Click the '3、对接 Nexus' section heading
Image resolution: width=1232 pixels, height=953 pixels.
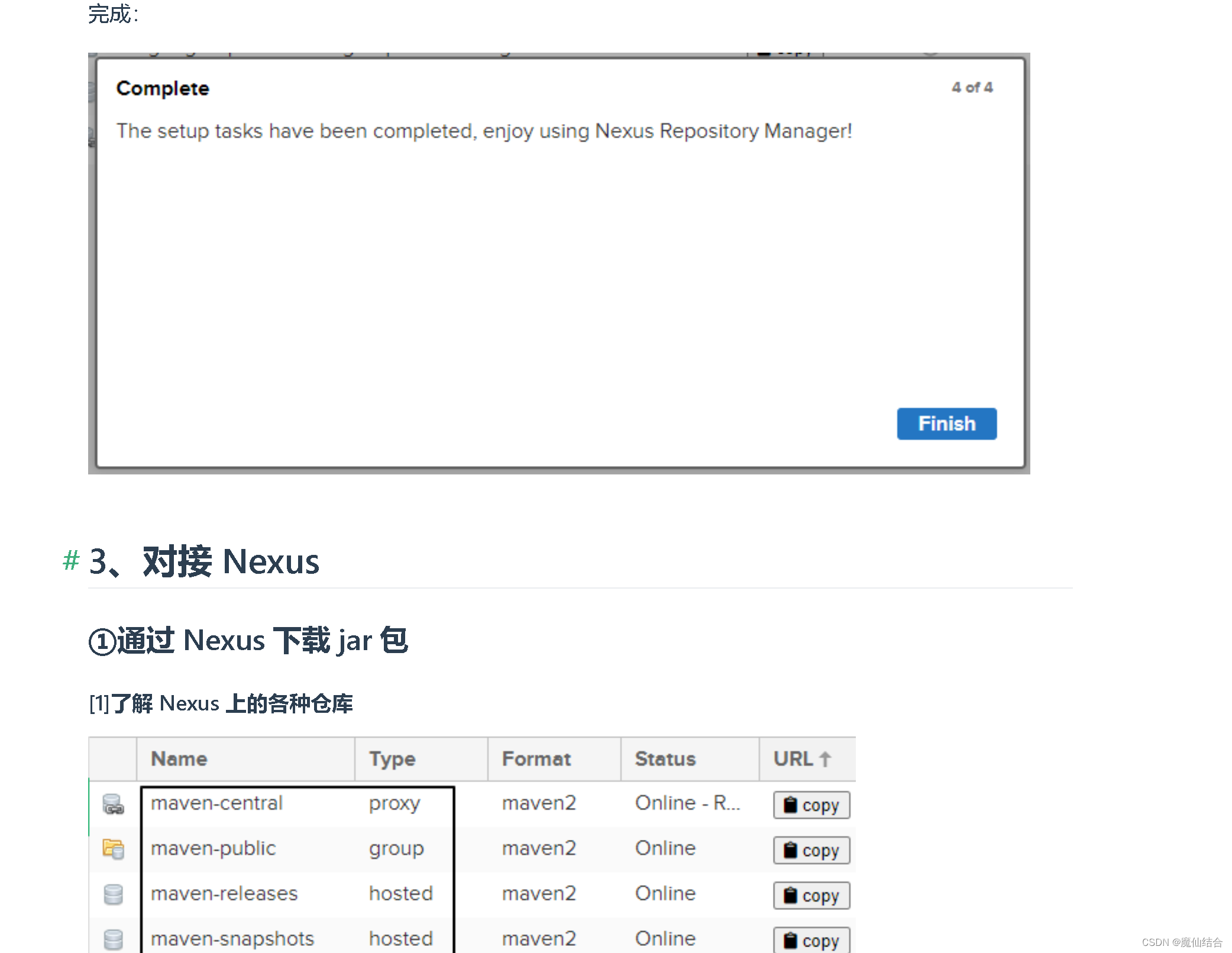[204, 561]
